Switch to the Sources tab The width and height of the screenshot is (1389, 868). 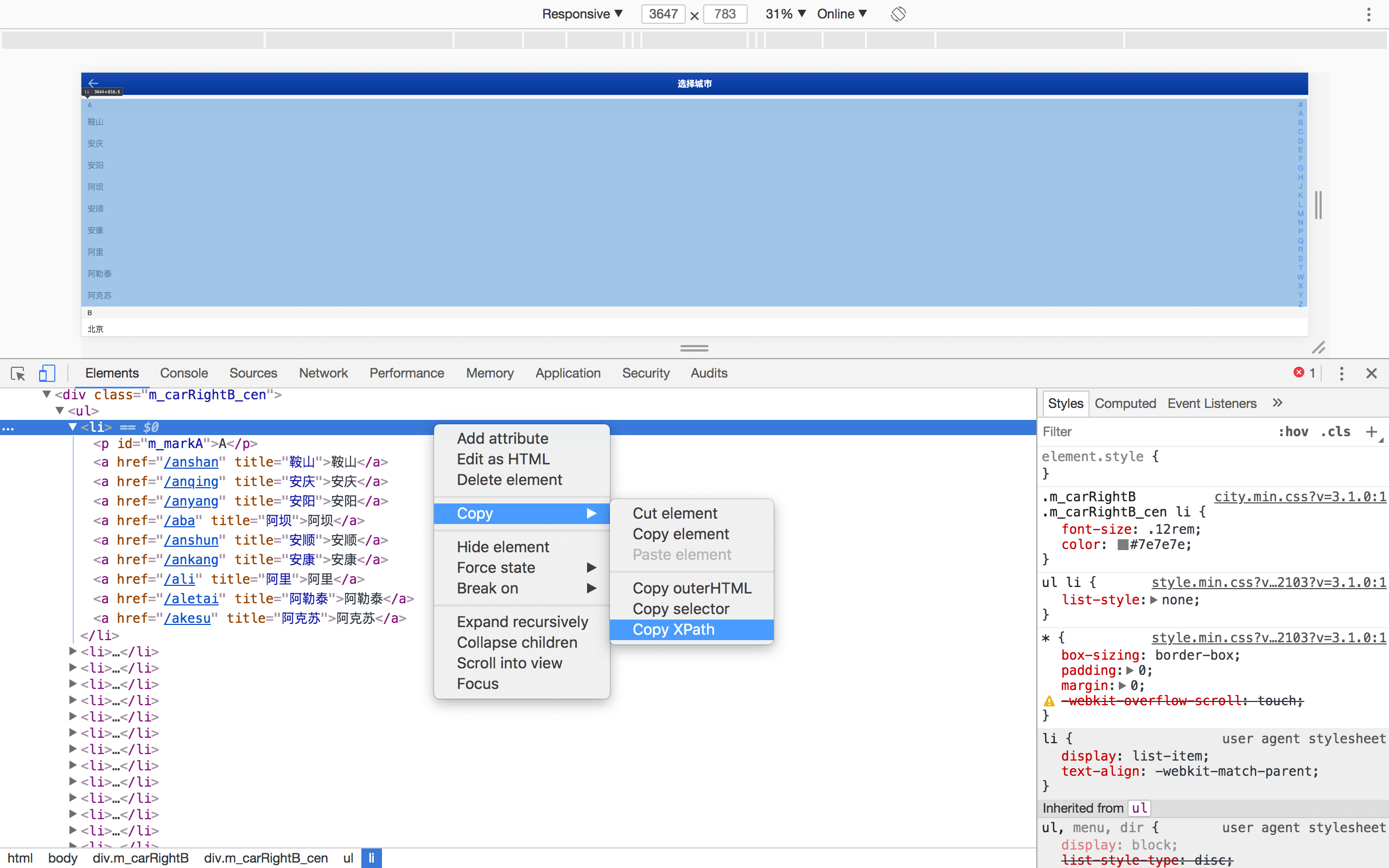coord(253,373)
